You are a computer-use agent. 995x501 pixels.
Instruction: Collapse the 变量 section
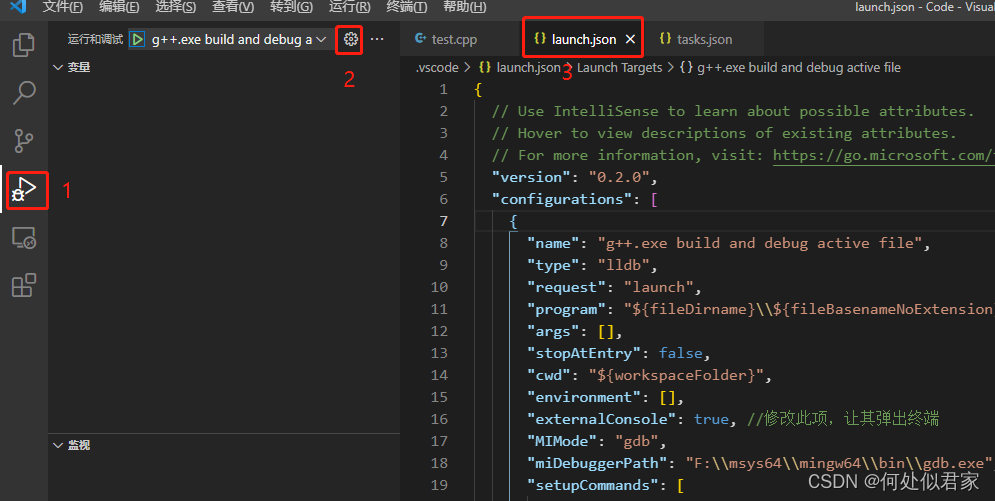tap(72, 67)
